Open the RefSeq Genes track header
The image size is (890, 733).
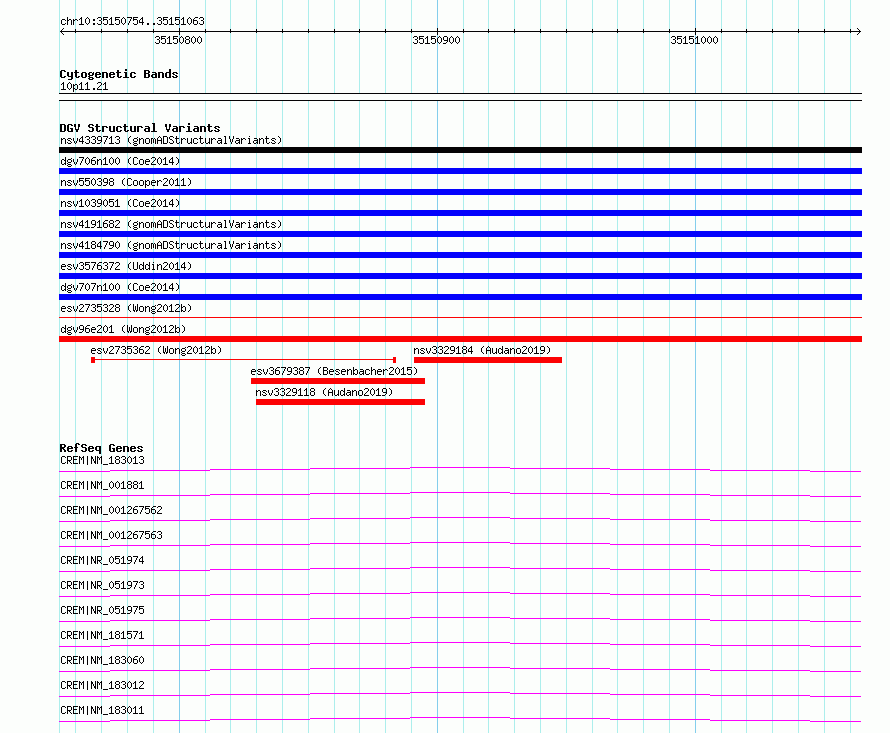[x=101, y=448]
